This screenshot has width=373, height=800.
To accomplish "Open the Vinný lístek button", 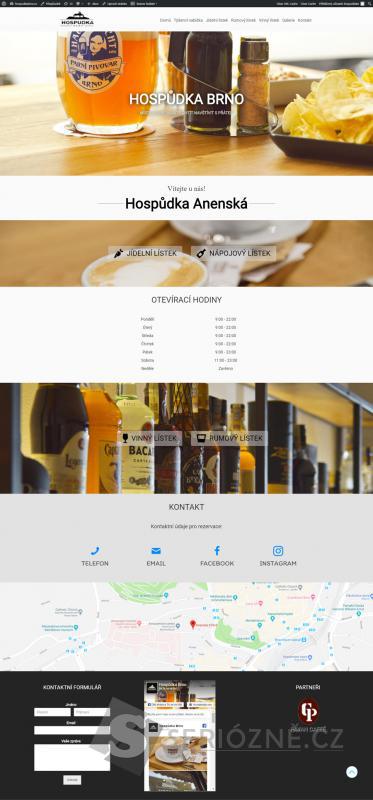I will (150, 438).
